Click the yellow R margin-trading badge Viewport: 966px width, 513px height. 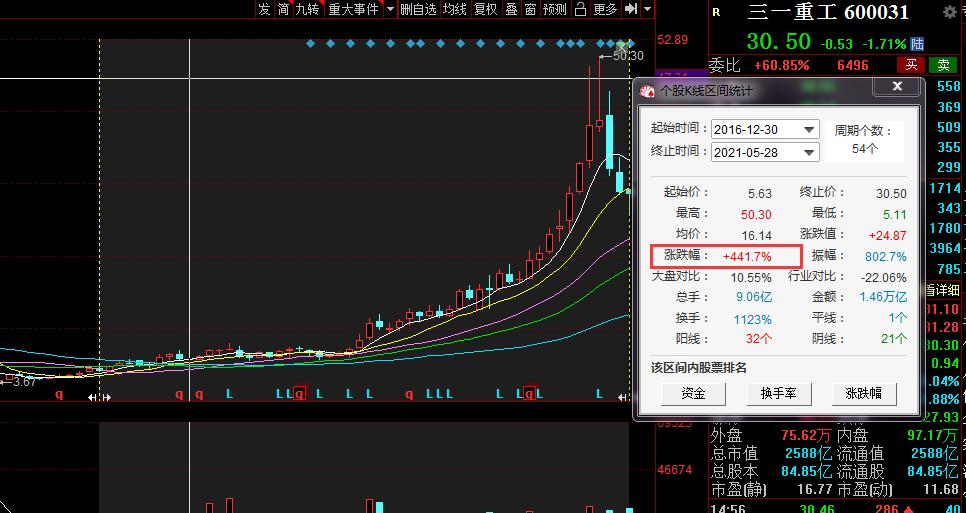[716, 11]
